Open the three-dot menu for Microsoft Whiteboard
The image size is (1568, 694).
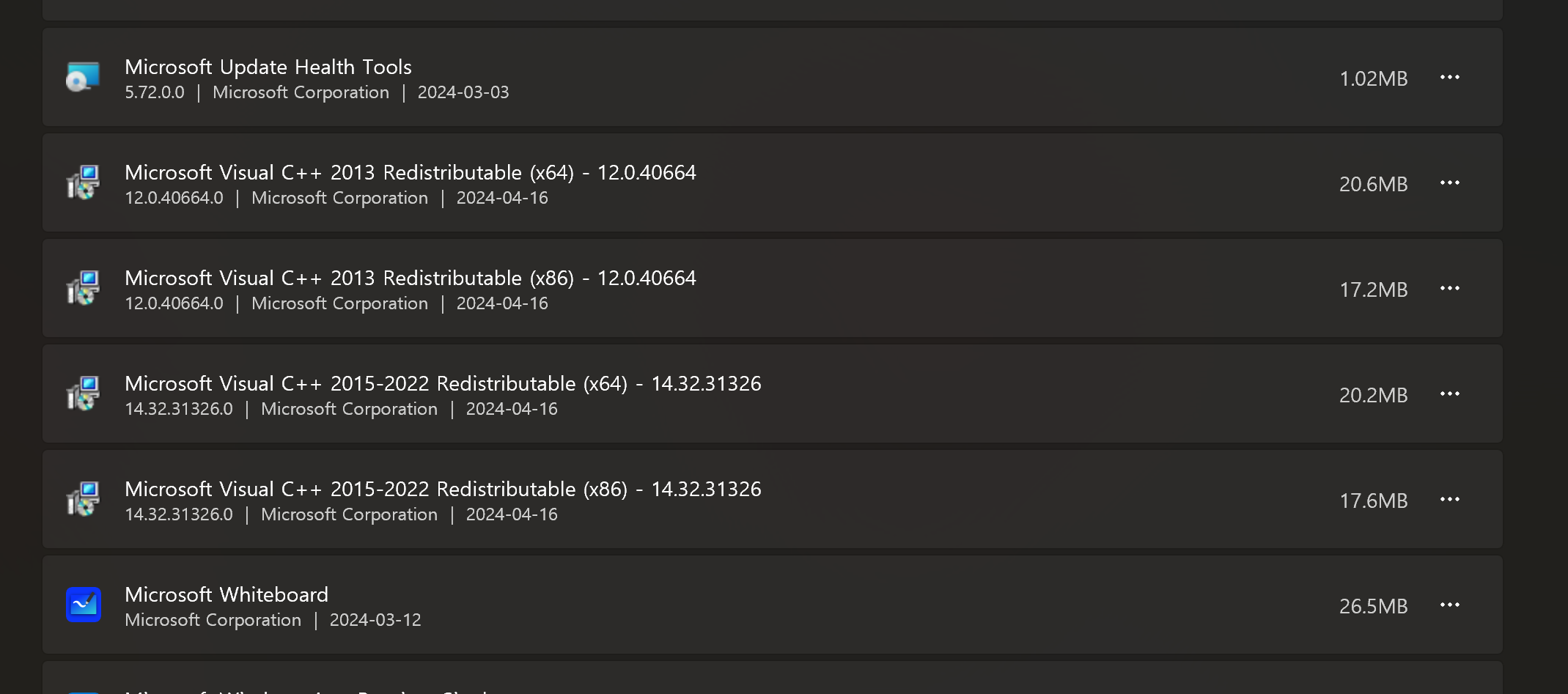(1449, 605)
